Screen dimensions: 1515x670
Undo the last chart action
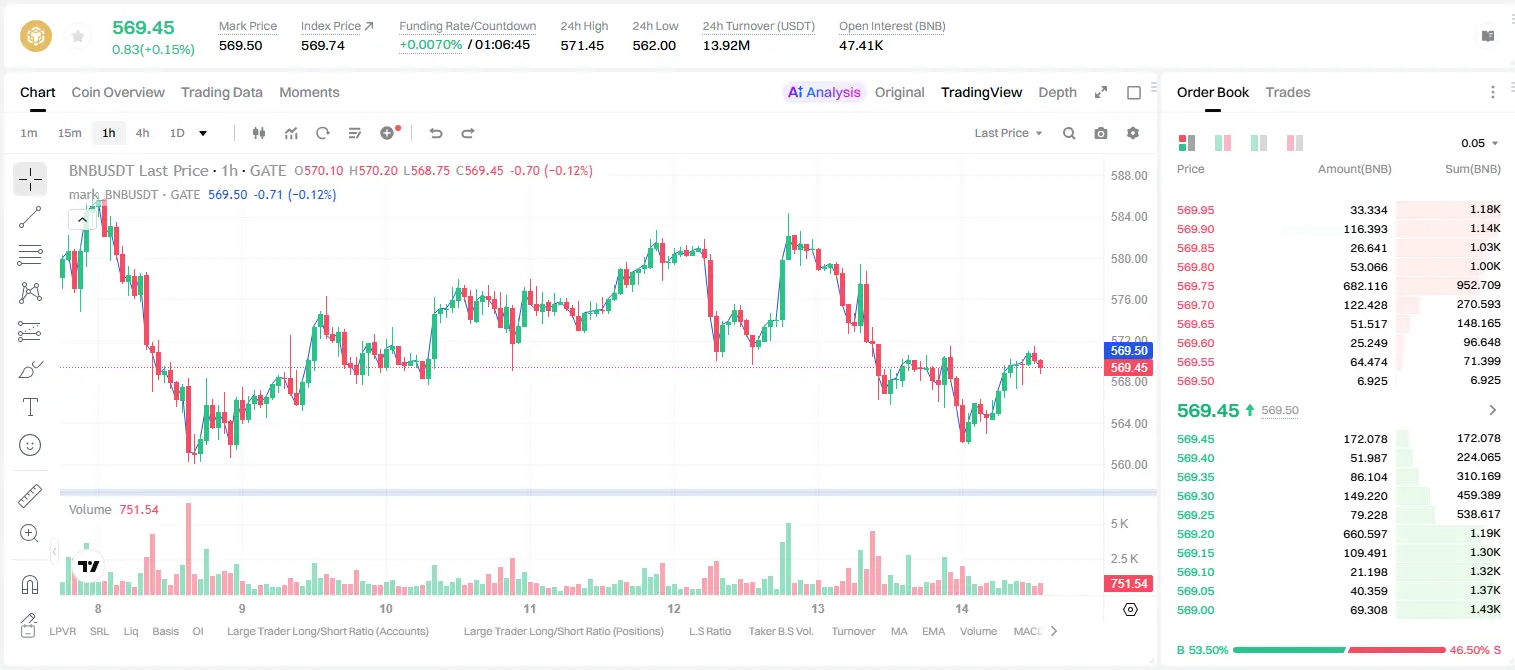[x=435, y=133]
